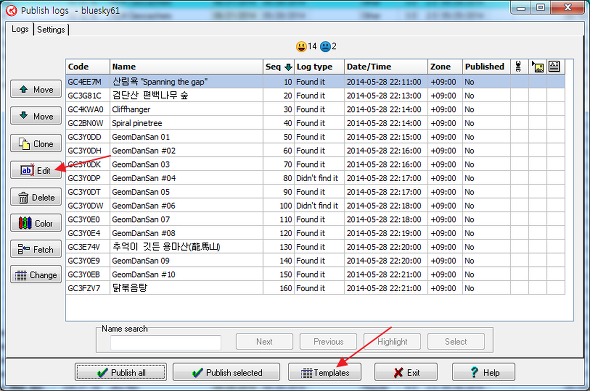The width and height of the screenshot is (590, 391).
Task: Delete the selected log
Action: tap(36, 197)
